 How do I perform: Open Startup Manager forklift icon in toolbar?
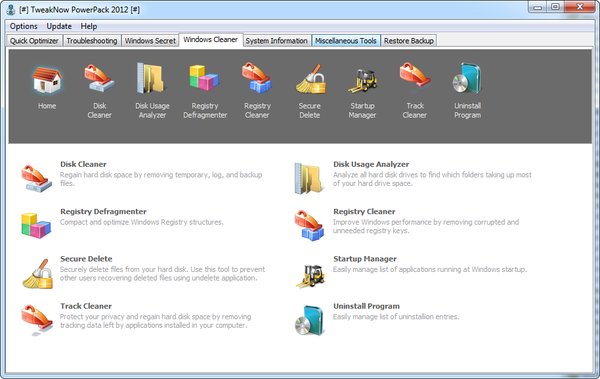pos(362,80)
